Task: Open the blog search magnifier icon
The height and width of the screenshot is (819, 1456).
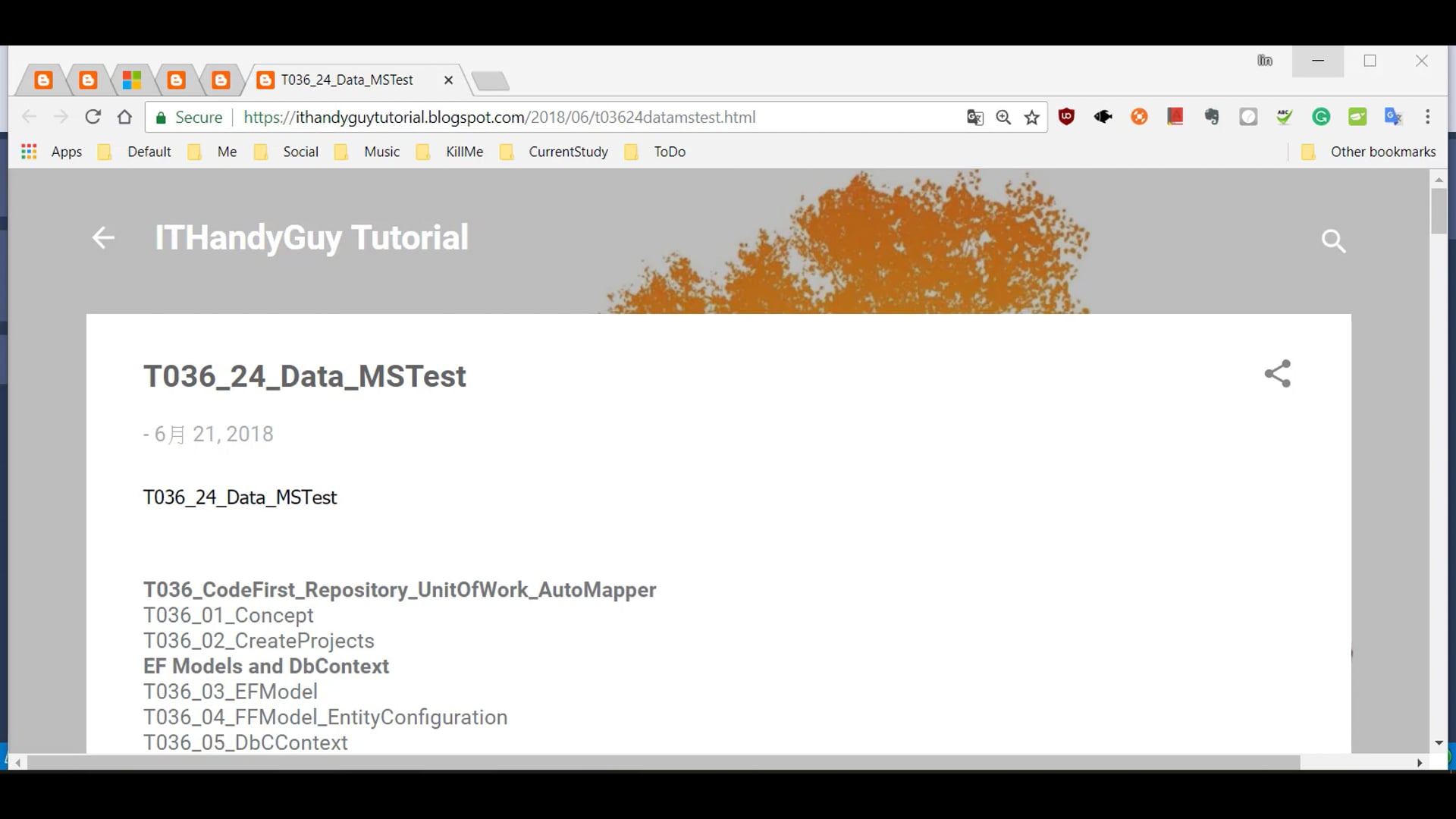Action: 1333,241
